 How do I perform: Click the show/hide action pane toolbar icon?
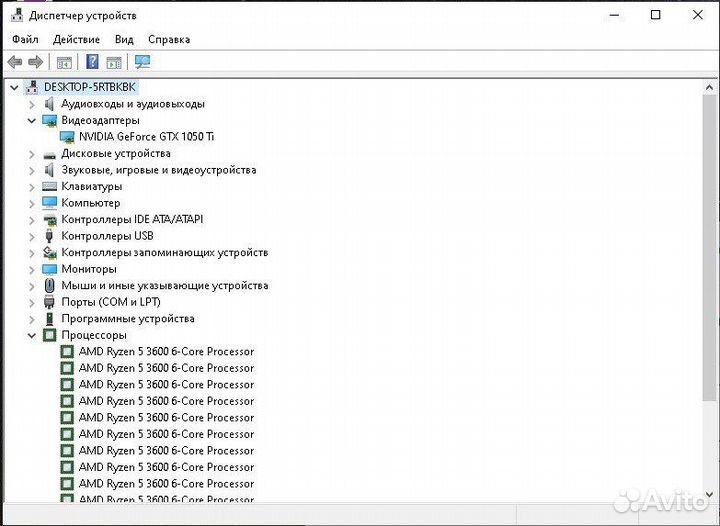(114, 62)
